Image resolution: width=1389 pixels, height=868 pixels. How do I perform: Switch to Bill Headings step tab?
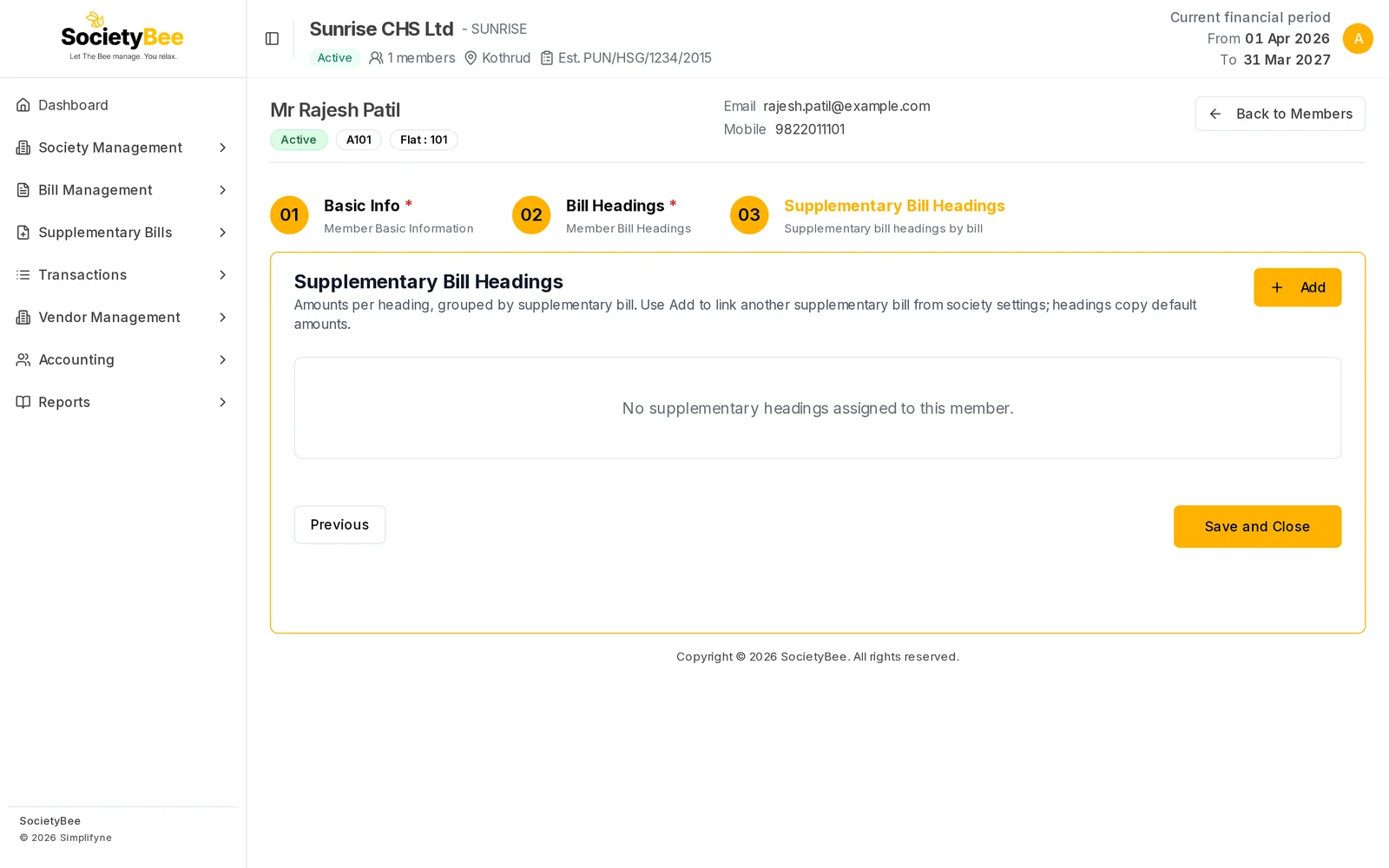point(602,215)
